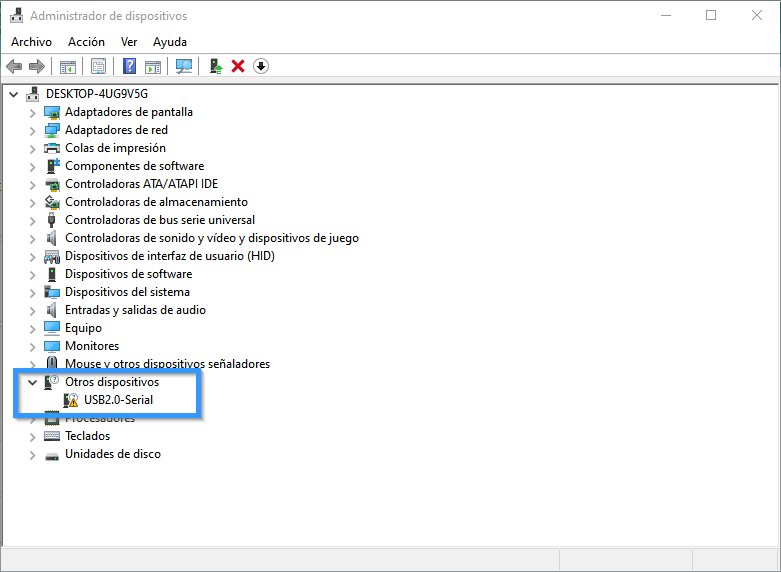This screenshot has width=781, height=572.
Task: Expand the Teclados category
Action: [33, 436]
